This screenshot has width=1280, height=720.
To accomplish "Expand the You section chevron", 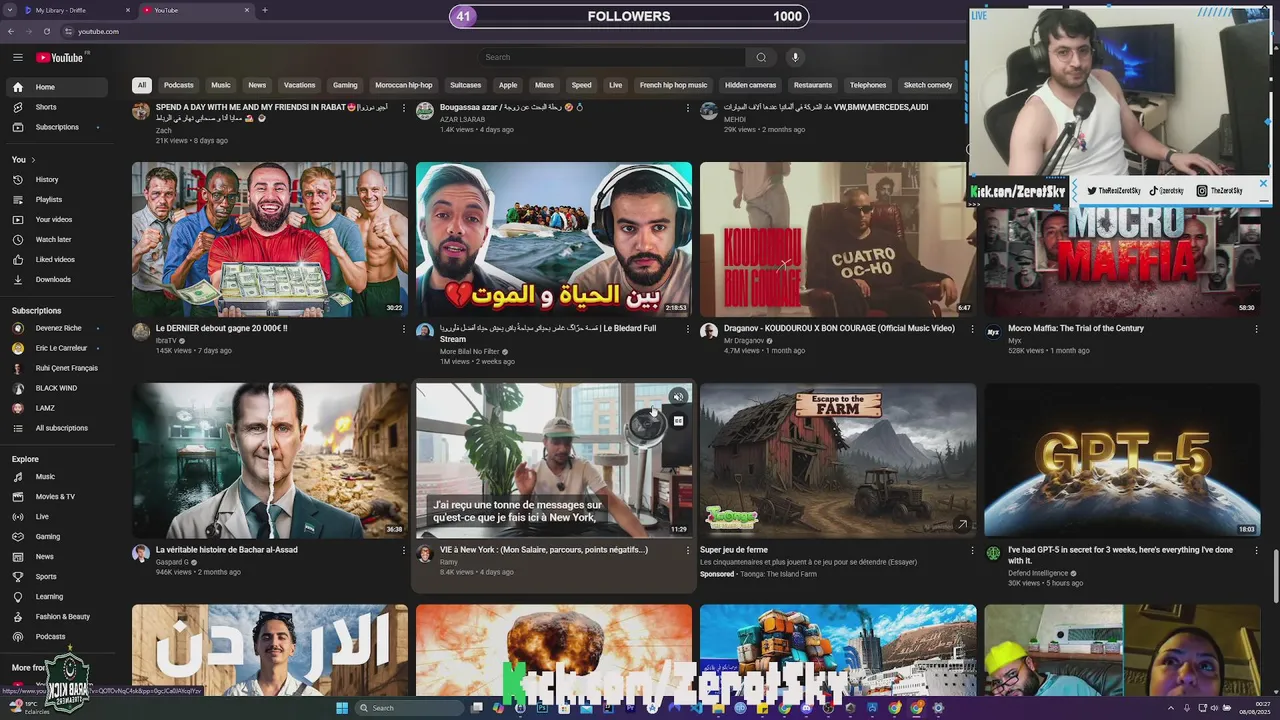I will (x=33, y=160).
